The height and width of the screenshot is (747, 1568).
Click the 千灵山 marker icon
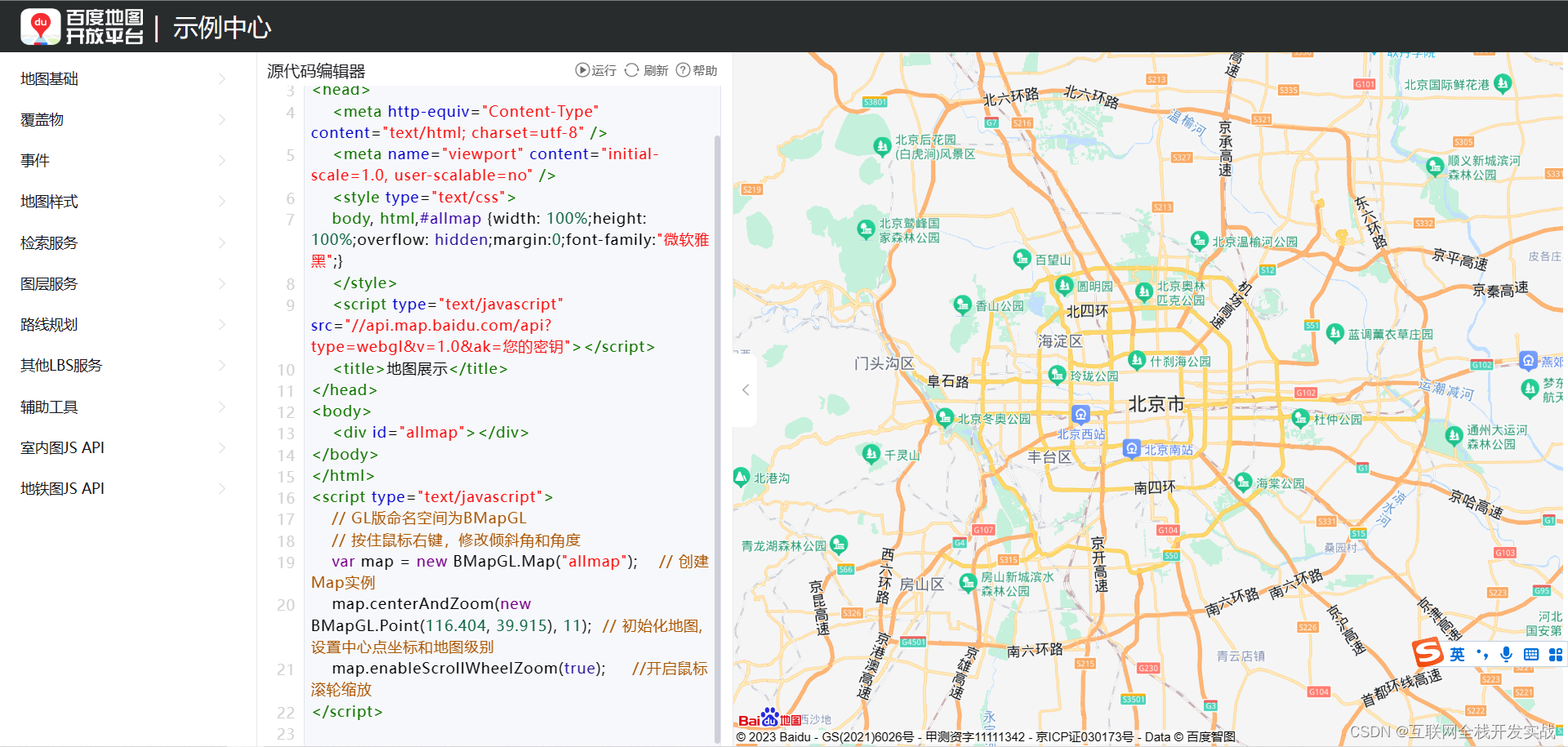871,454
